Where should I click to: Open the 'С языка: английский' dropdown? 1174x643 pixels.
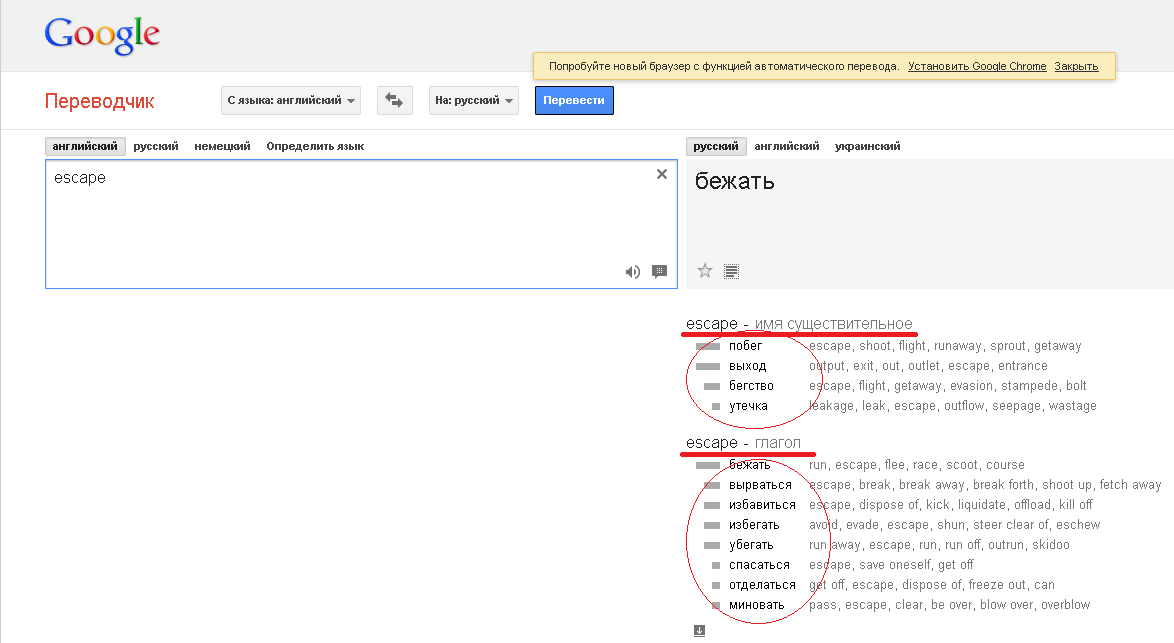click(291, 100)
